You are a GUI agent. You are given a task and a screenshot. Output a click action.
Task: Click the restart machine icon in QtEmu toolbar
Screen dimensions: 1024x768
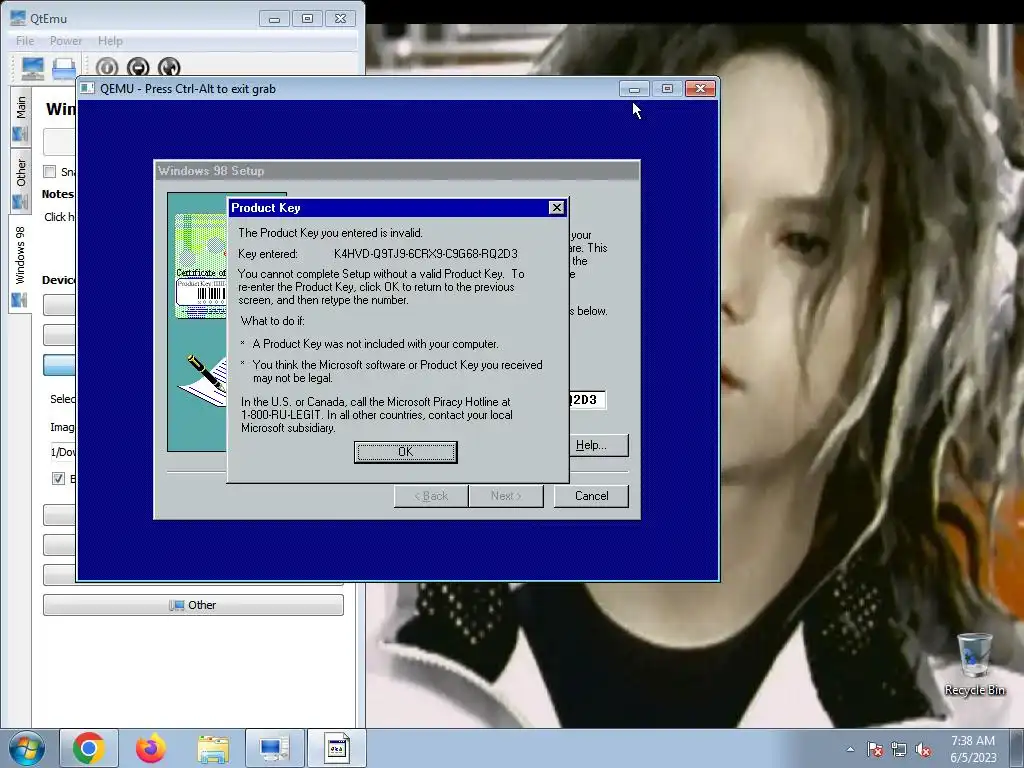(x=168, y=67)
